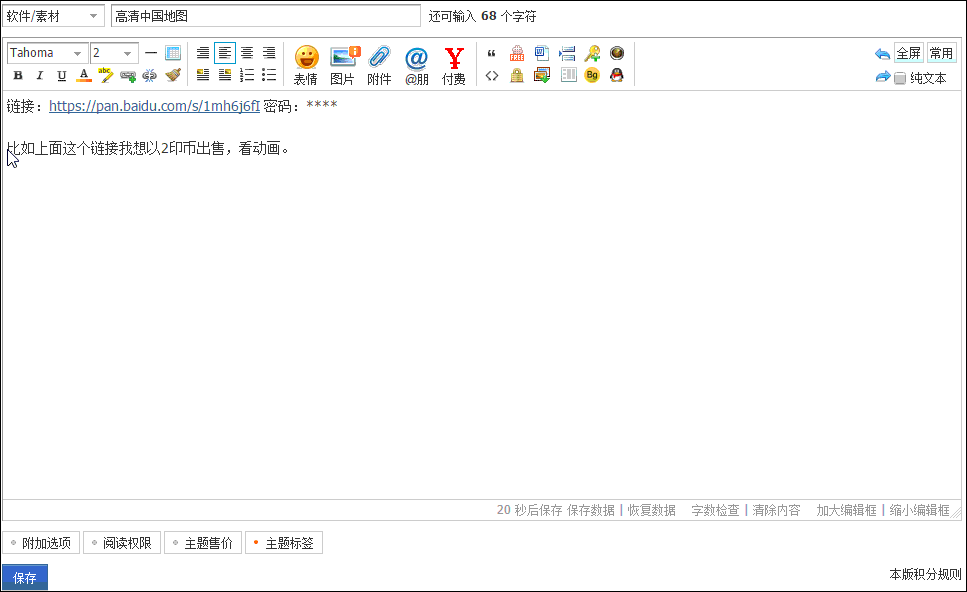Click 恢复数据 to restore data
The image size is (967, 592).
[652, 510]
